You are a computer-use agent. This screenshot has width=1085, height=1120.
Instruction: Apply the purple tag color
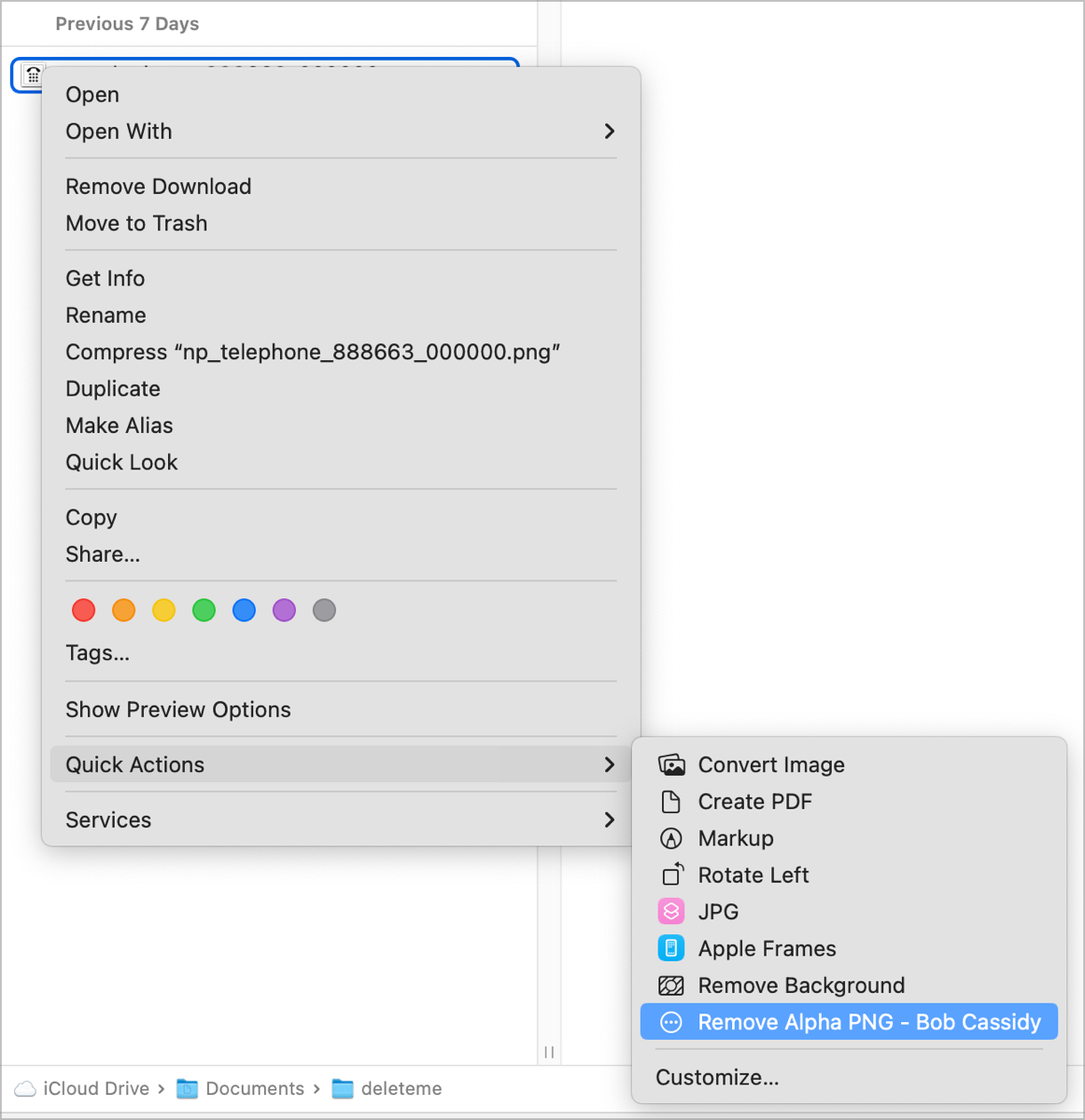284,610
